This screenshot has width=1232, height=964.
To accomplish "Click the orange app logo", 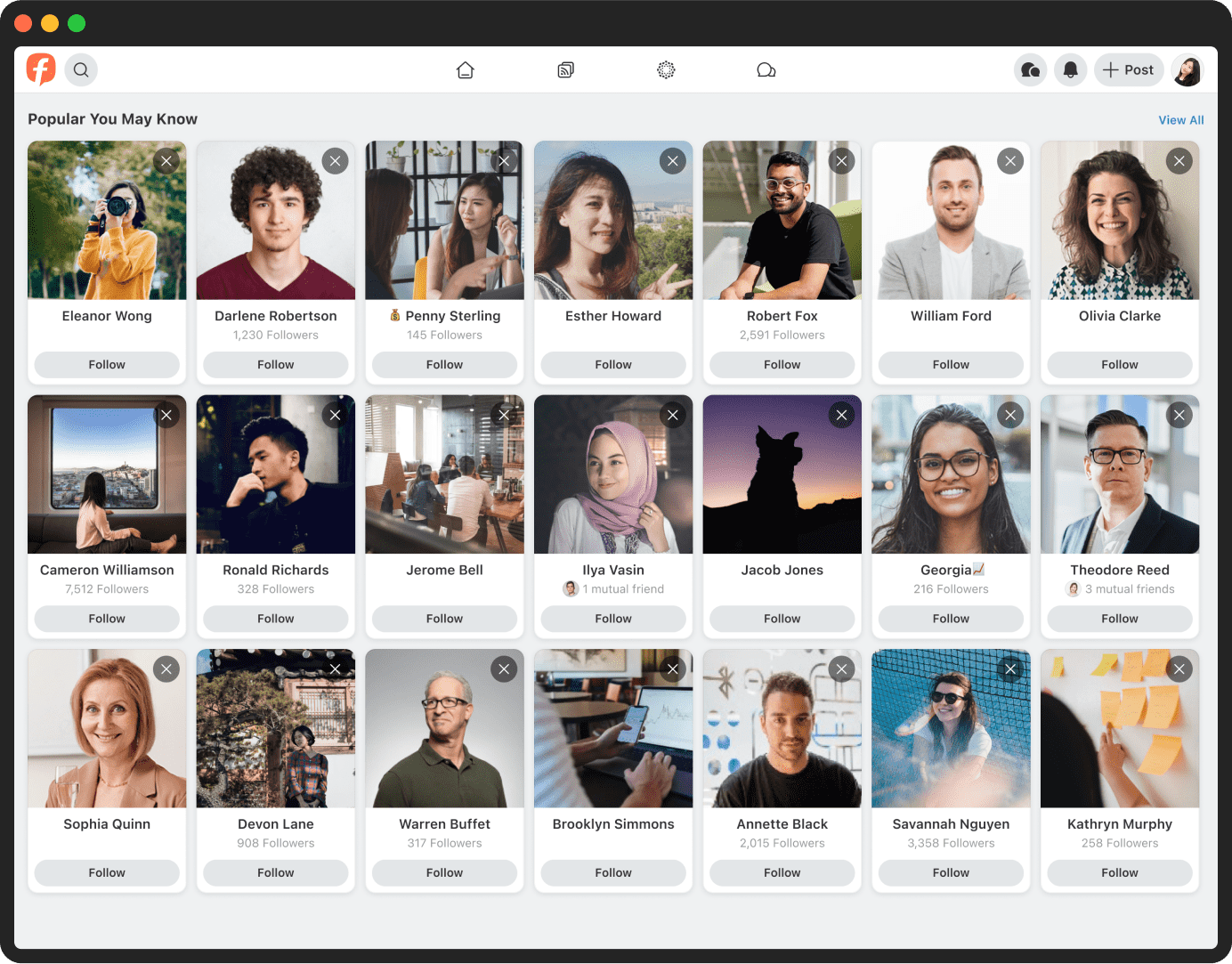I will tap(41, 69).
